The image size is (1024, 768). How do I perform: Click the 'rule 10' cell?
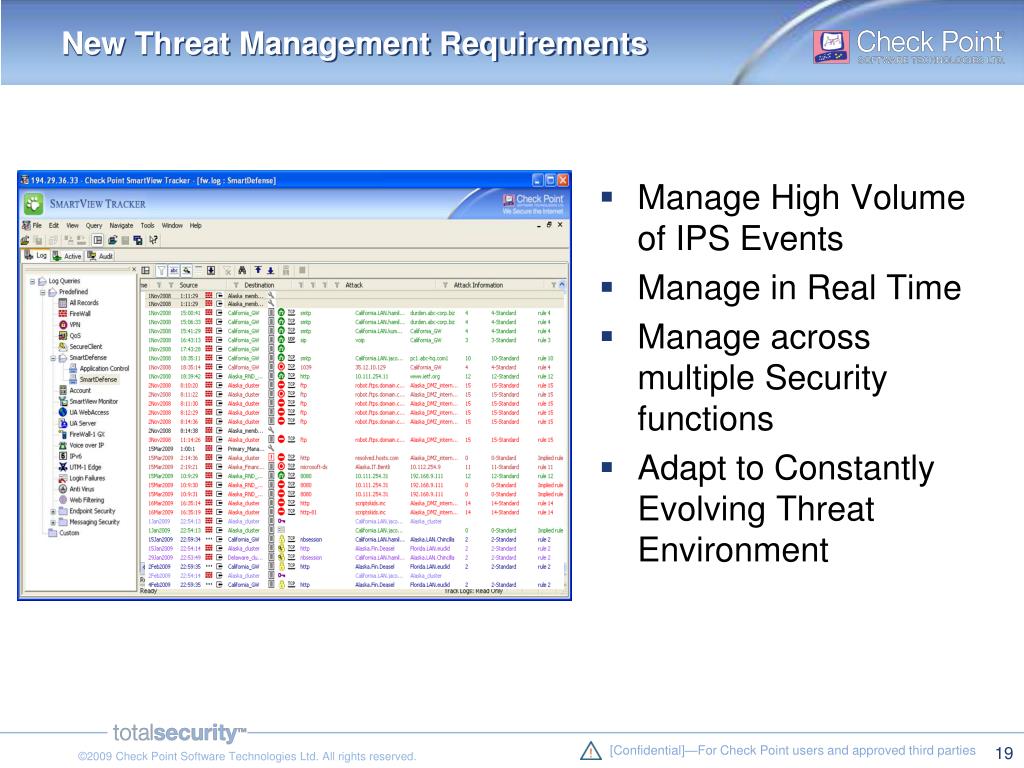click(545, 359)
